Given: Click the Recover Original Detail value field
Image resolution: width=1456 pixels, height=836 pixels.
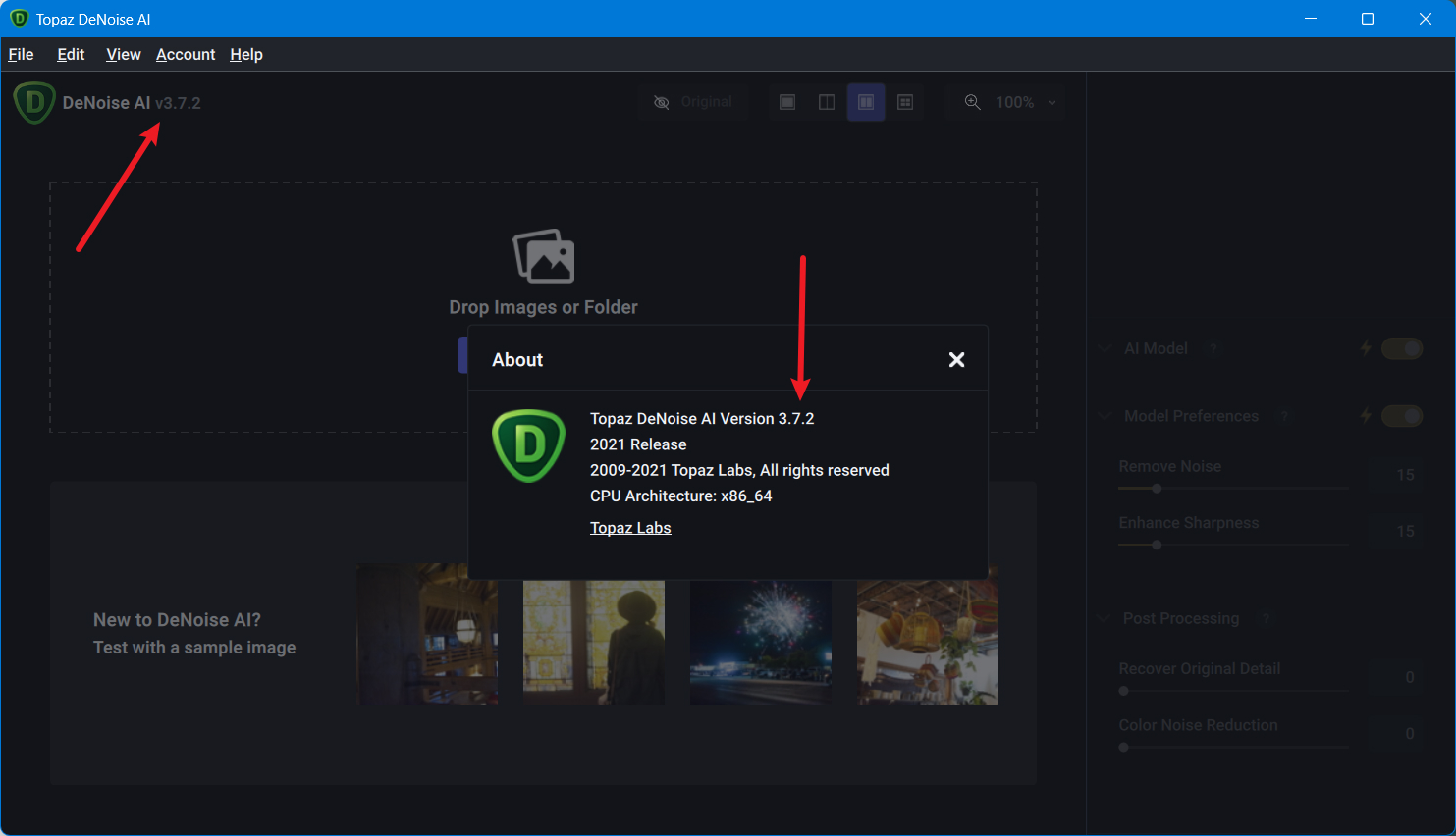Looking at the screenshot, I should [1396, 677].
